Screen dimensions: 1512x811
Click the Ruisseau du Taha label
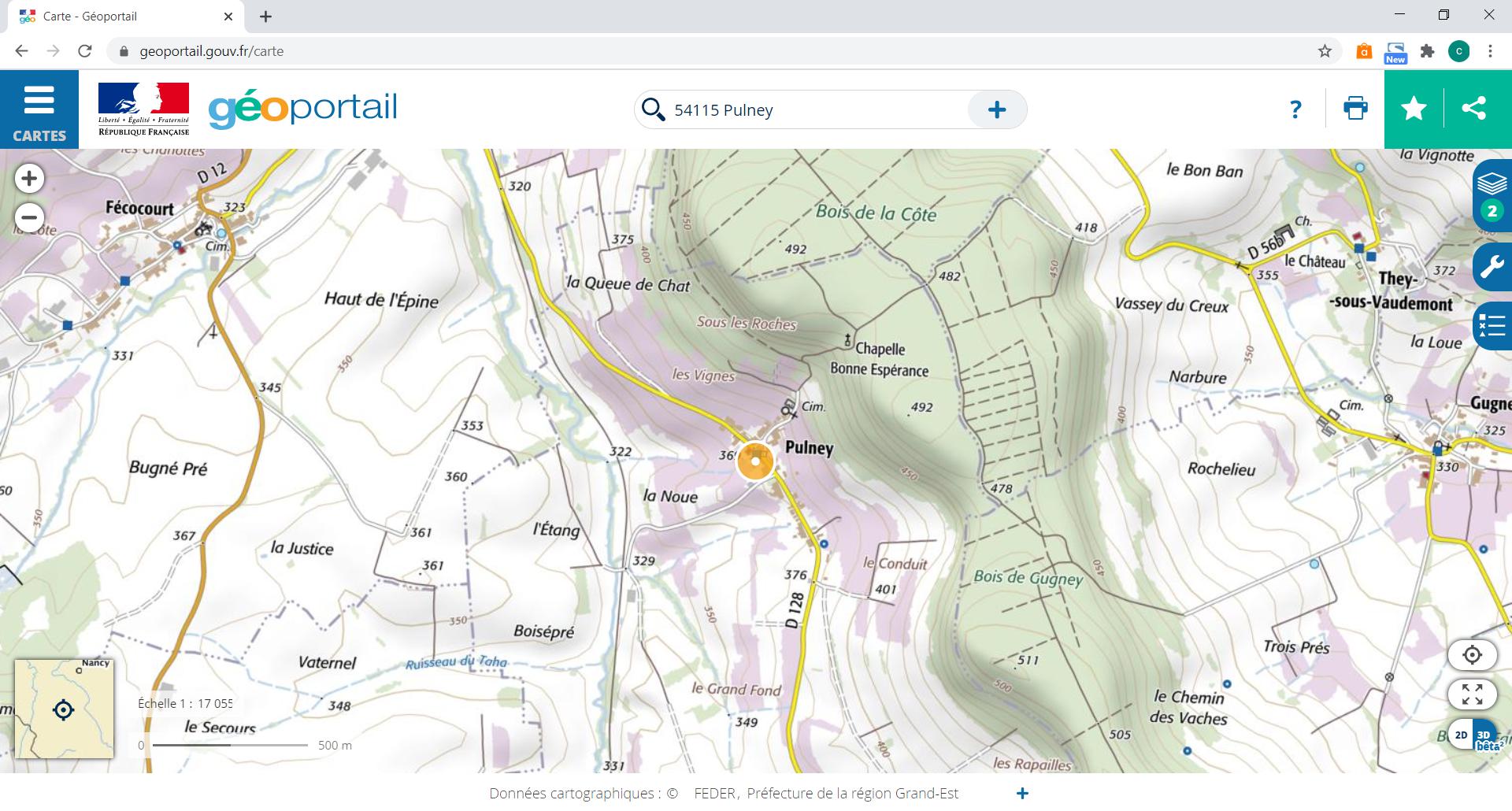[457, 662]
